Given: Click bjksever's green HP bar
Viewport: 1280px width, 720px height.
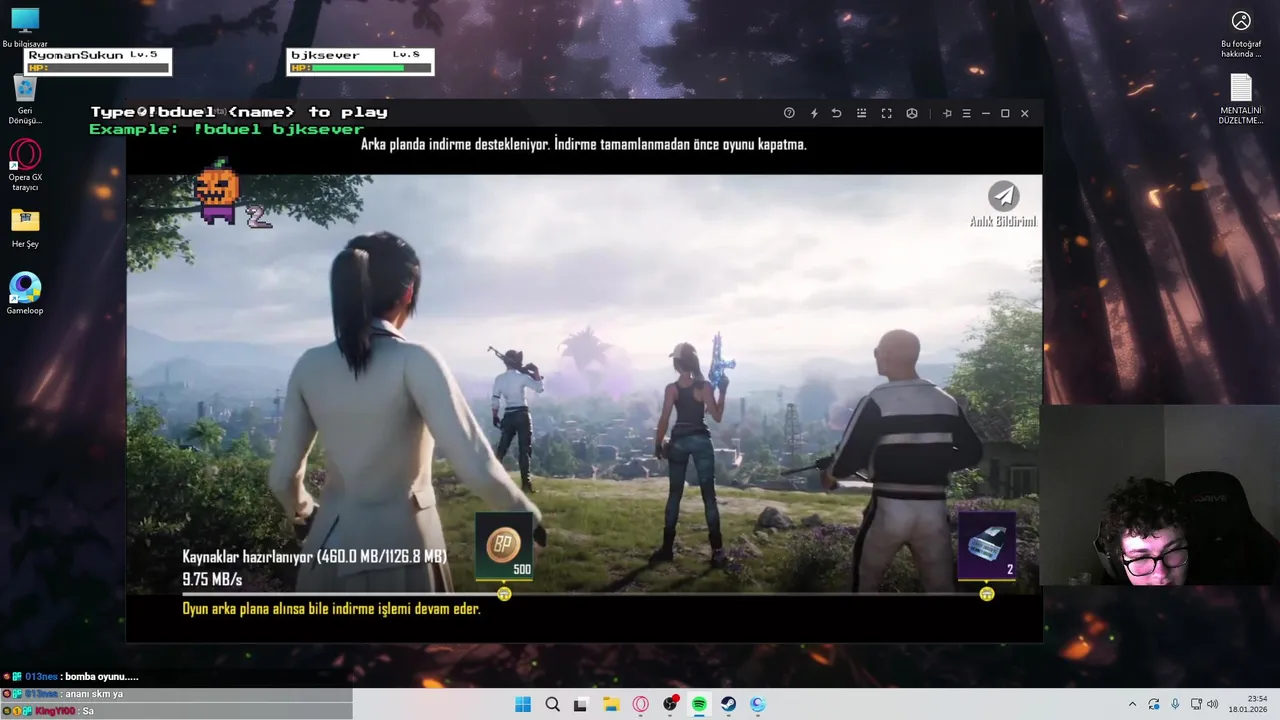Looking at the screenshot, I should (360, 68).
